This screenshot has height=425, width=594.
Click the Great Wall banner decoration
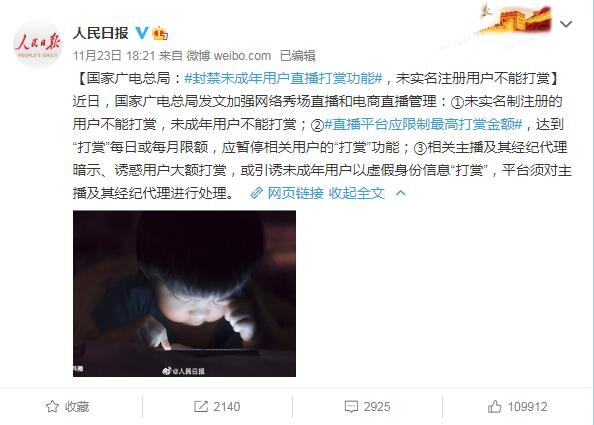click(x=516, y=19)
